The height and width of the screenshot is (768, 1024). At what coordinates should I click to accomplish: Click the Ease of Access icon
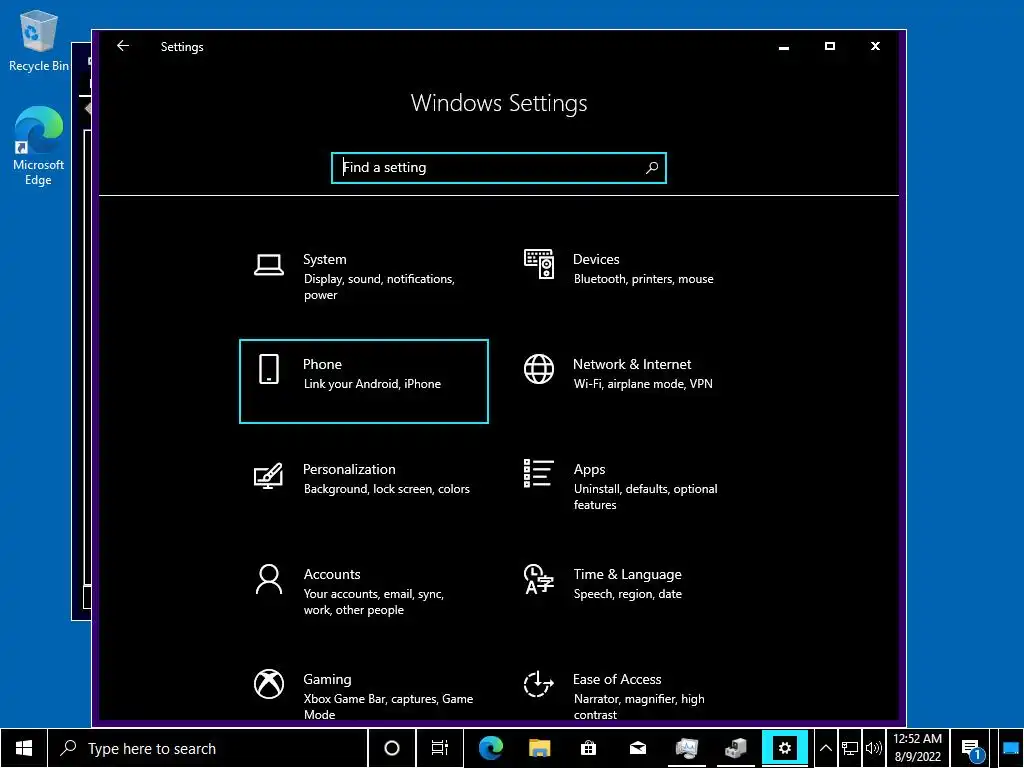point(539,684)
